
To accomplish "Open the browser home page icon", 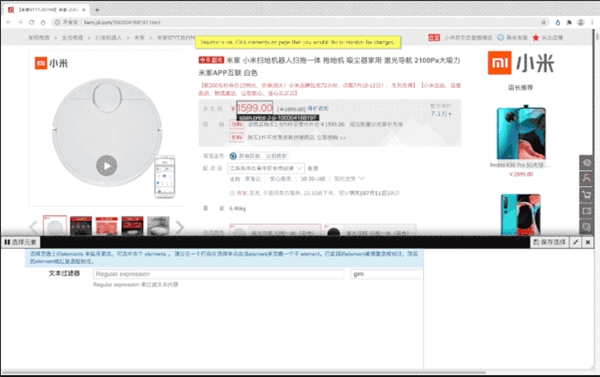I will click(43, 22).
